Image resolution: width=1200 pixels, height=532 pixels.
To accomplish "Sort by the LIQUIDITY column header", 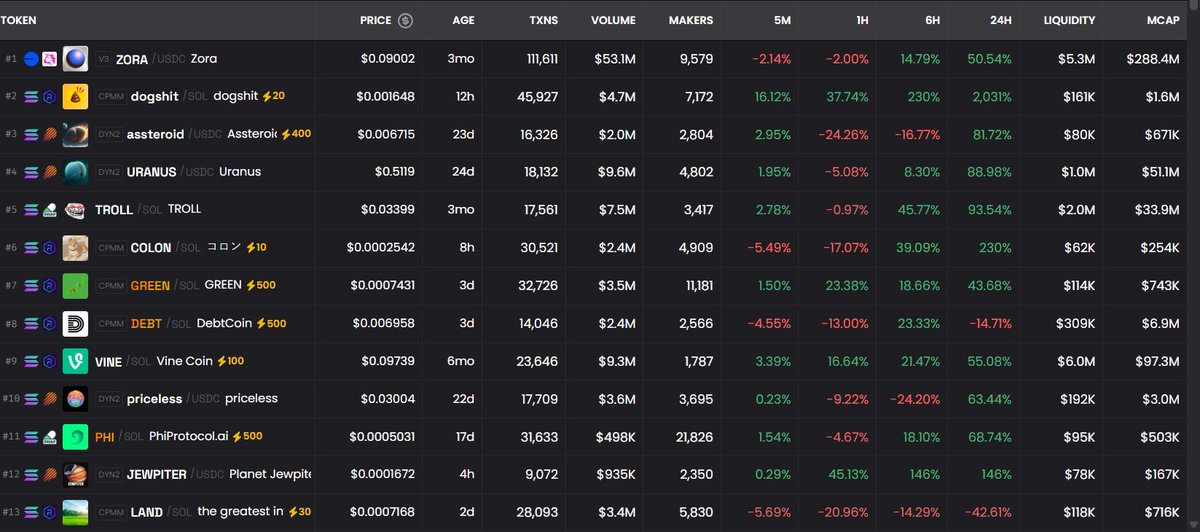I will pyautogui.click(x=1069, y=20).
